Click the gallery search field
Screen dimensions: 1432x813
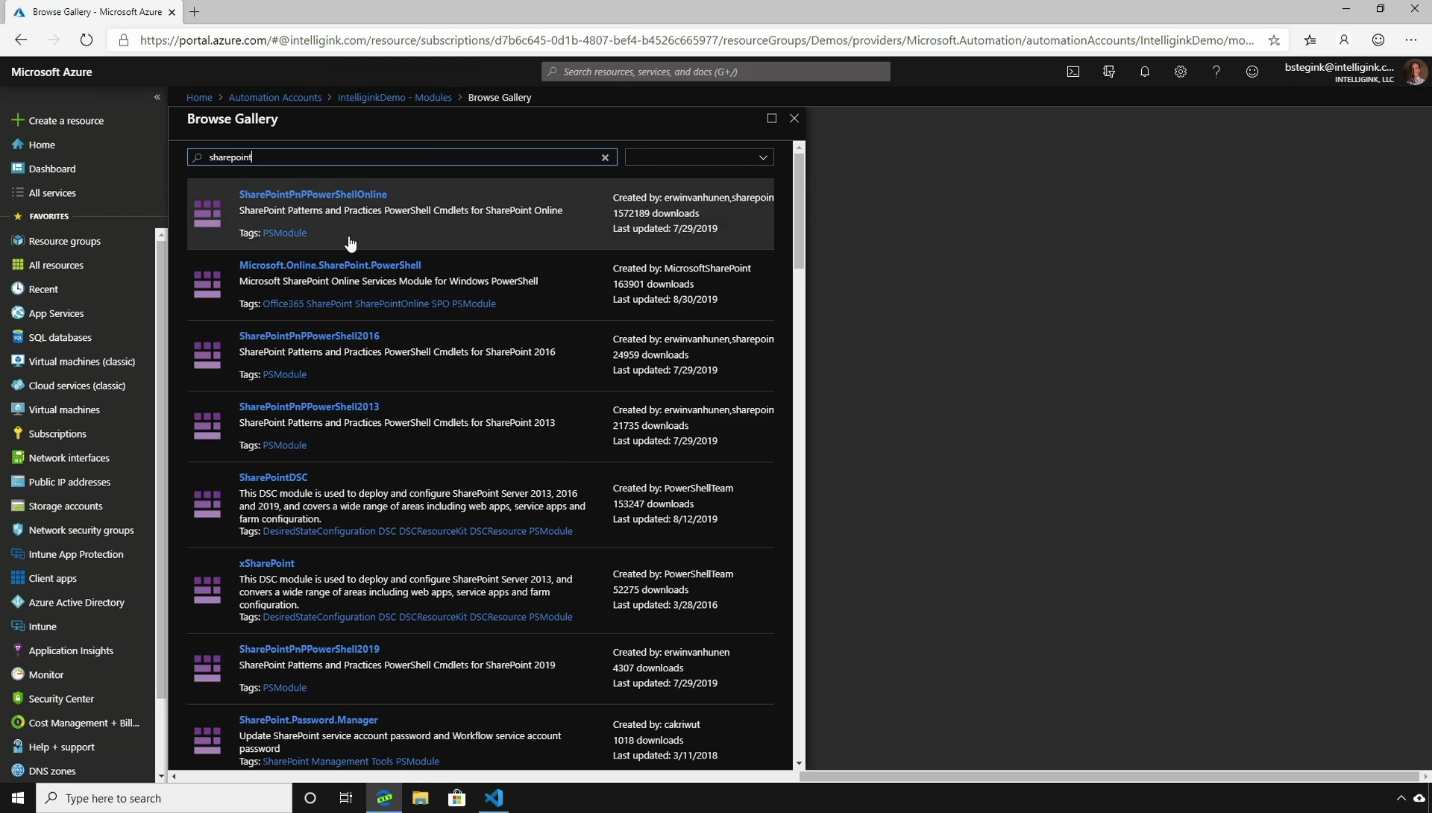tap(402, 158)
